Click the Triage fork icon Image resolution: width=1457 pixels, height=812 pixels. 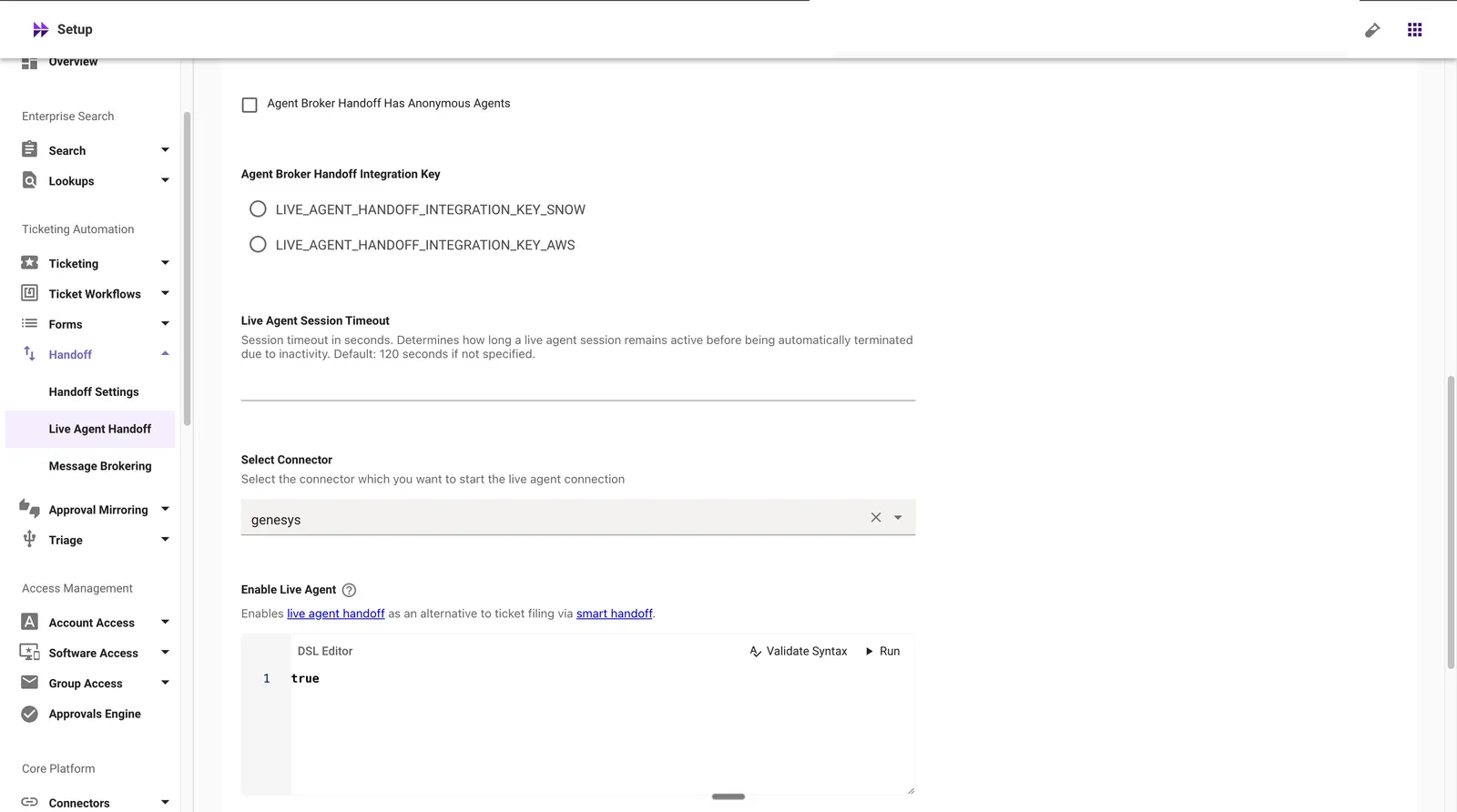pos(30,539)
